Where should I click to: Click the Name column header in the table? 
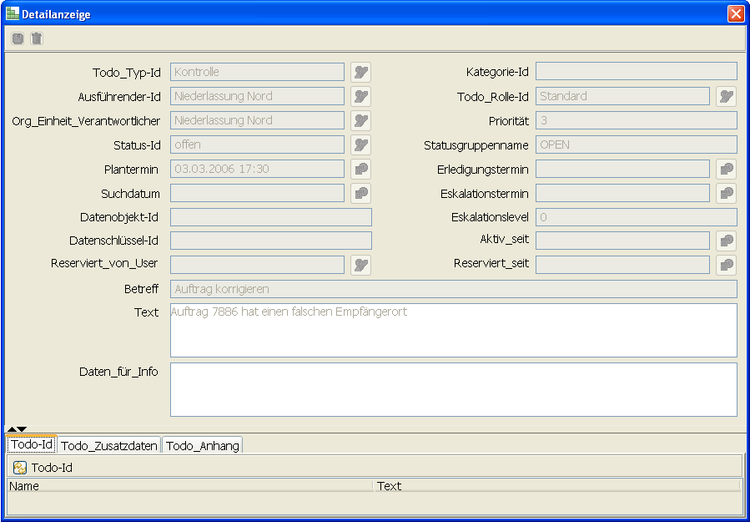190,486
